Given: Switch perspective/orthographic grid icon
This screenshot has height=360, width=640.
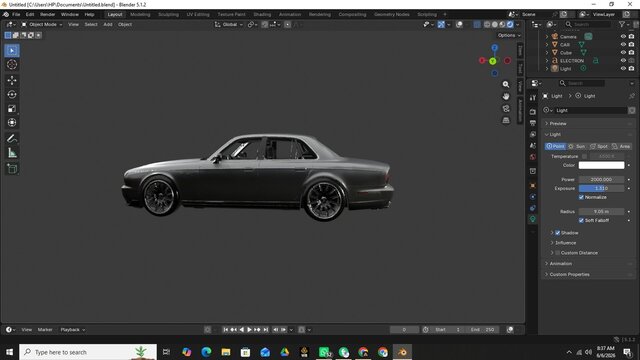Looking at the screenshot, I should point(506,120).
